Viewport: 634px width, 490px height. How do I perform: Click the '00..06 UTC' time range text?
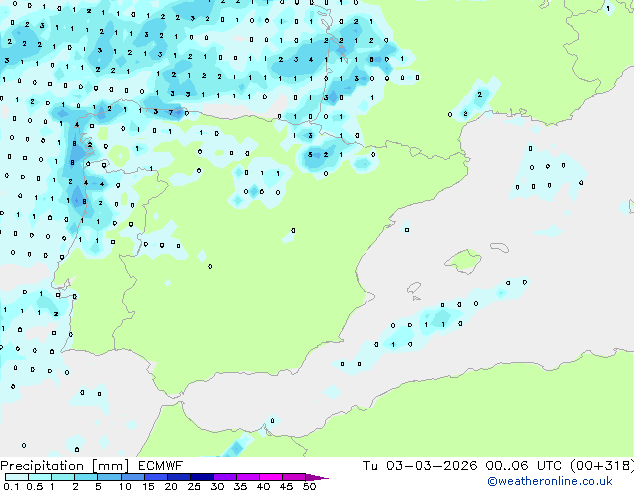coord(524,466)
